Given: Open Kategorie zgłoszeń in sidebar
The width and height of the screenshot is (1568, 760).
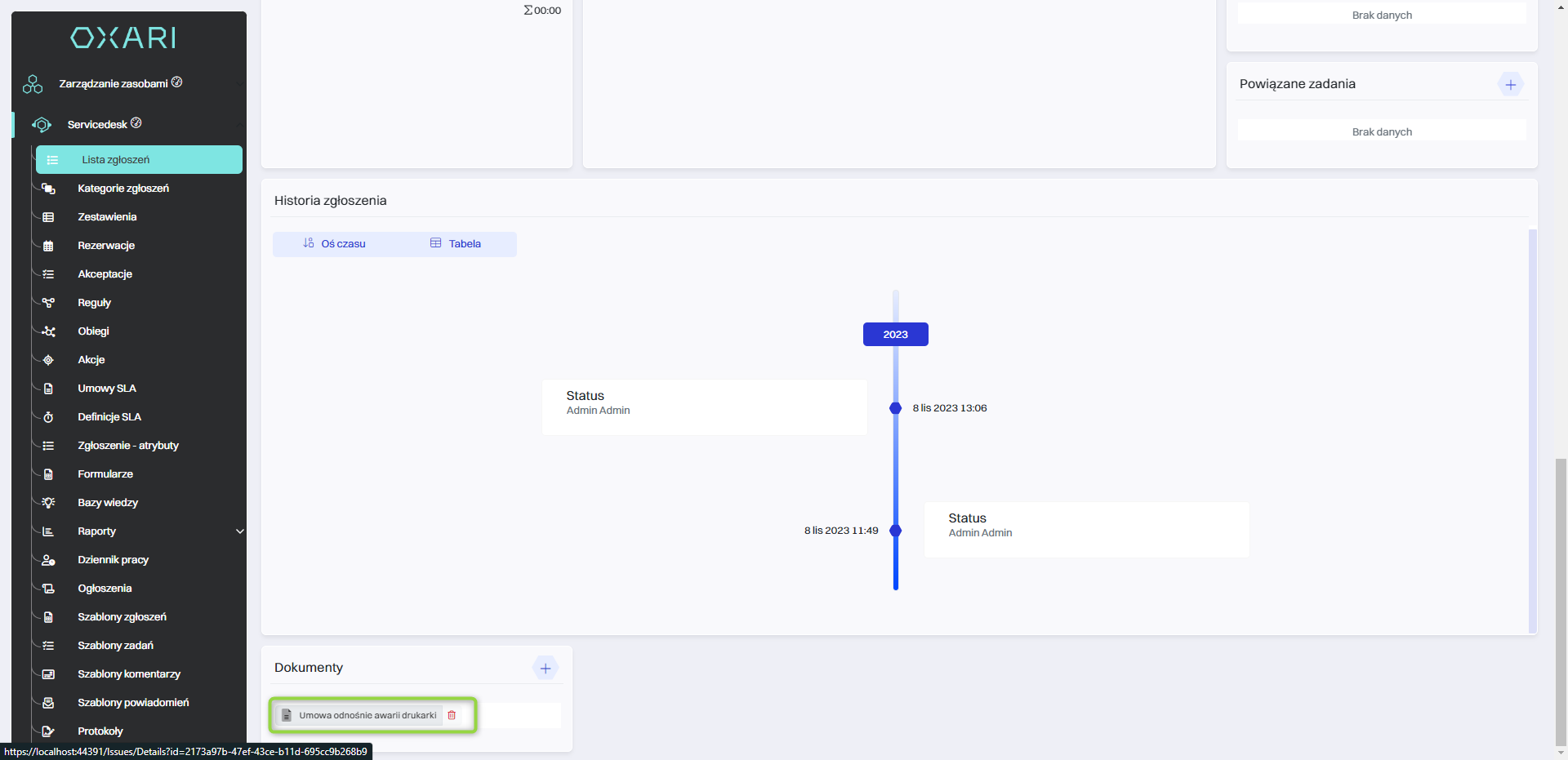Looking at the screenshot, I should [x=123, y=189].
